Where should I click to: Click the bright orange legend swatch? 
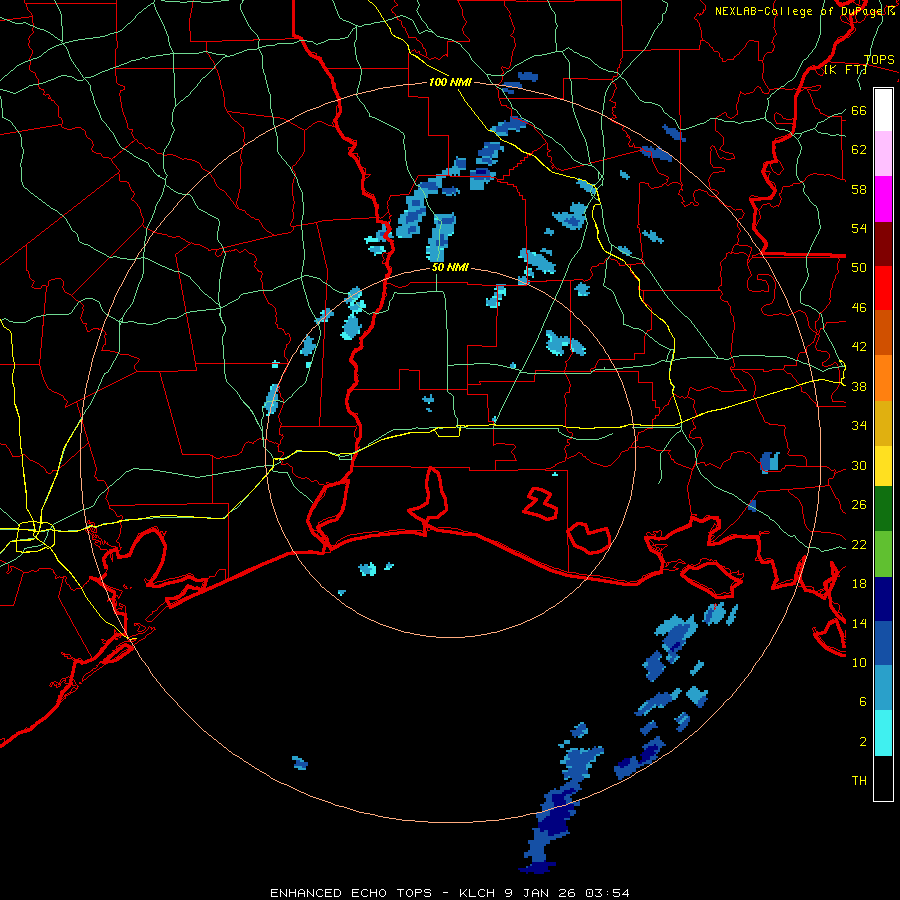pyautogui.click(x=883, y=378)
